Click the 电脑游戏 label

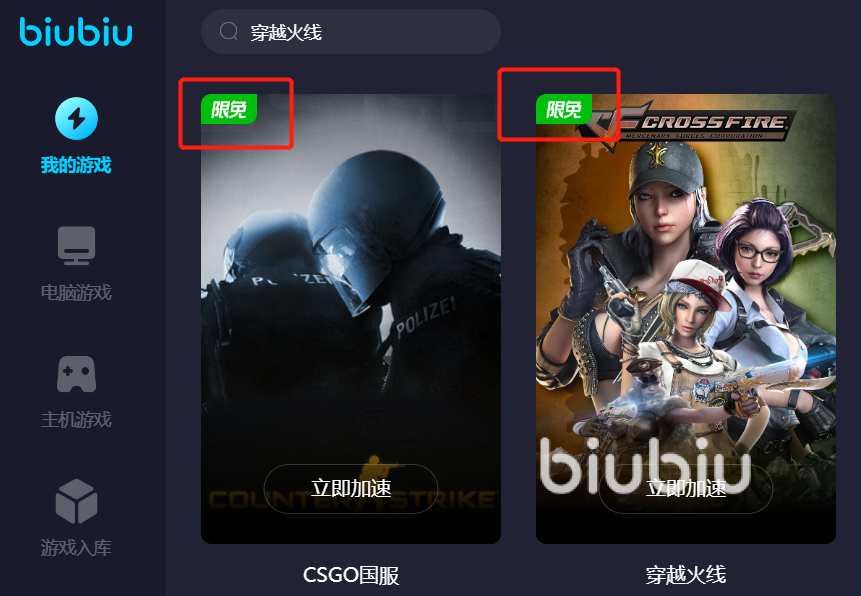point(76,292)
